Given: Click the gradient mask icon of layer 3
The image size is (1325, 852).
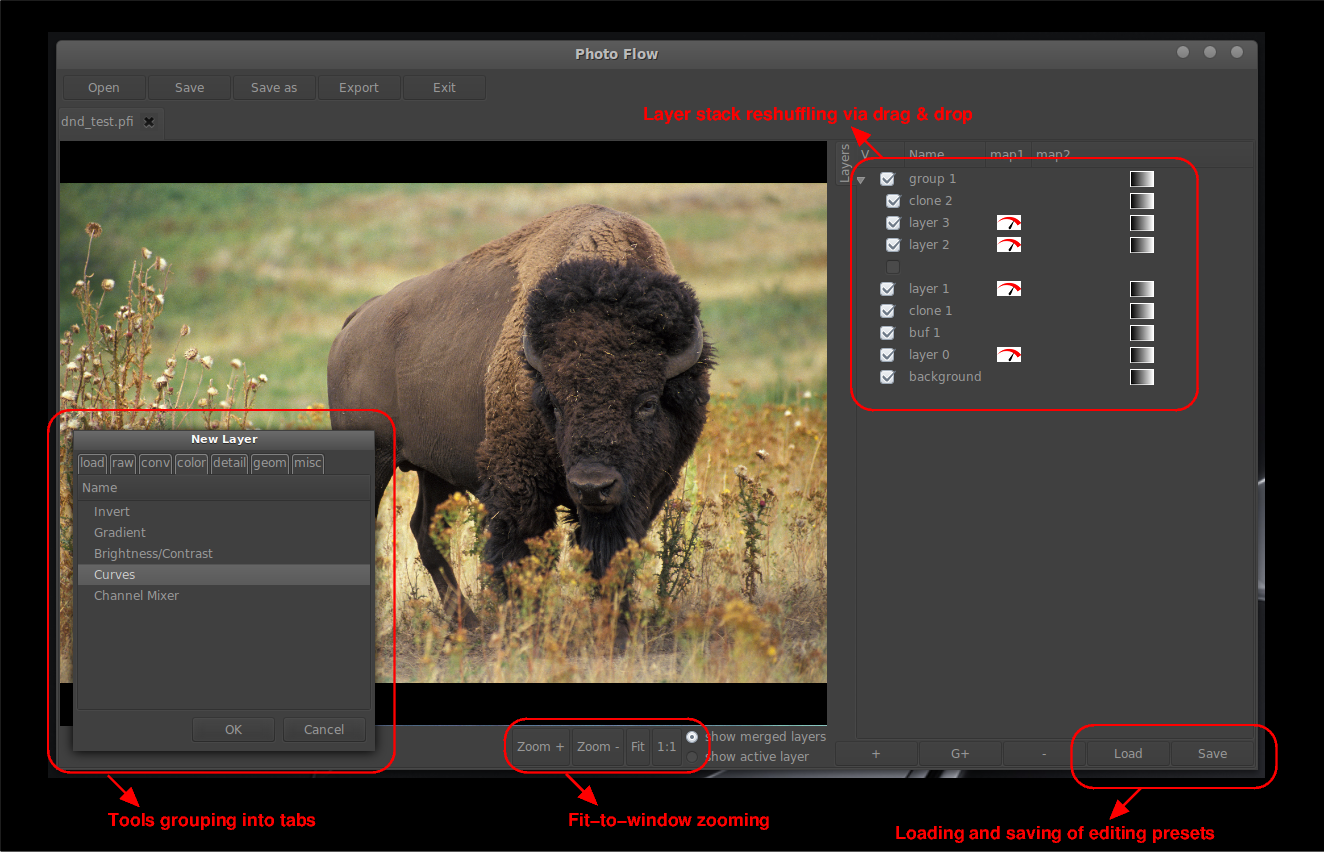Looking at the screenshot, I should pos(1142,223).
